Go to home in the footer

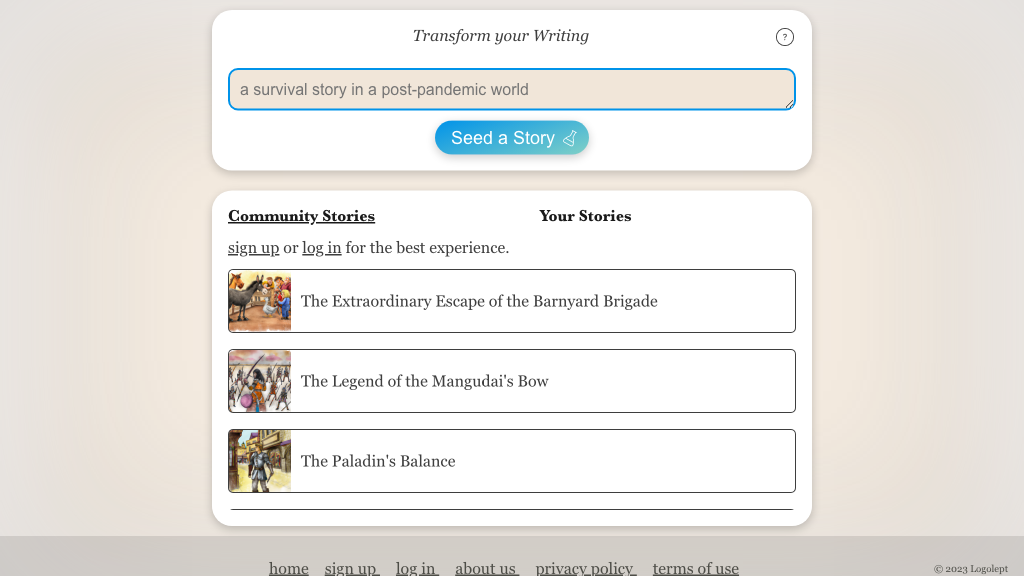tap(289, 568)
